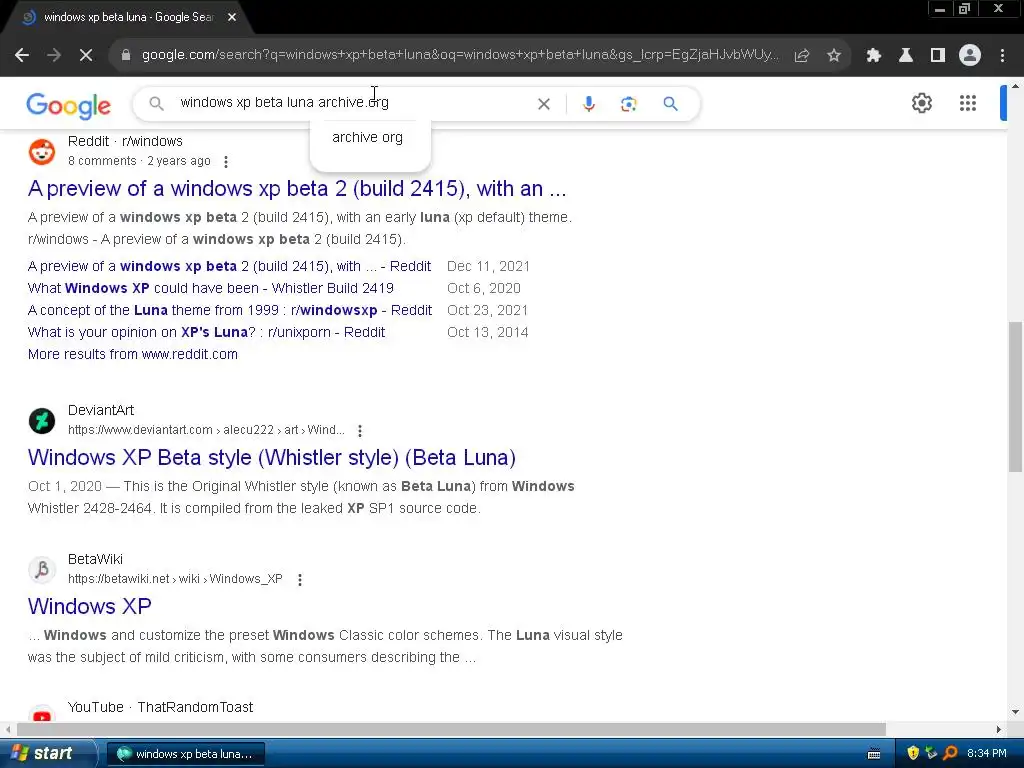Open Google quick settings gear
The height and width of the screenshot is (768, 1024).
(921, 103)
